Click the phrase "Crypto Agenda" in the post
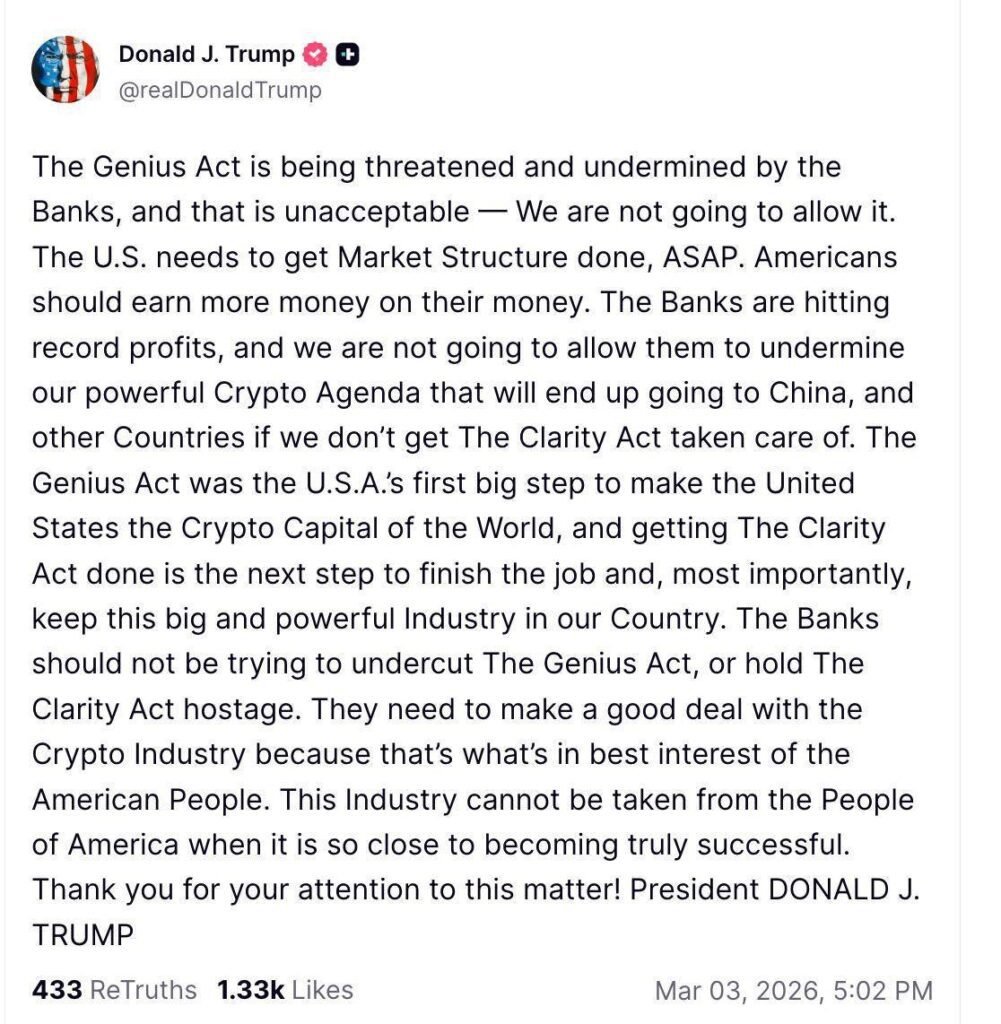1001x1024 pixels. (x=313, y=393)
